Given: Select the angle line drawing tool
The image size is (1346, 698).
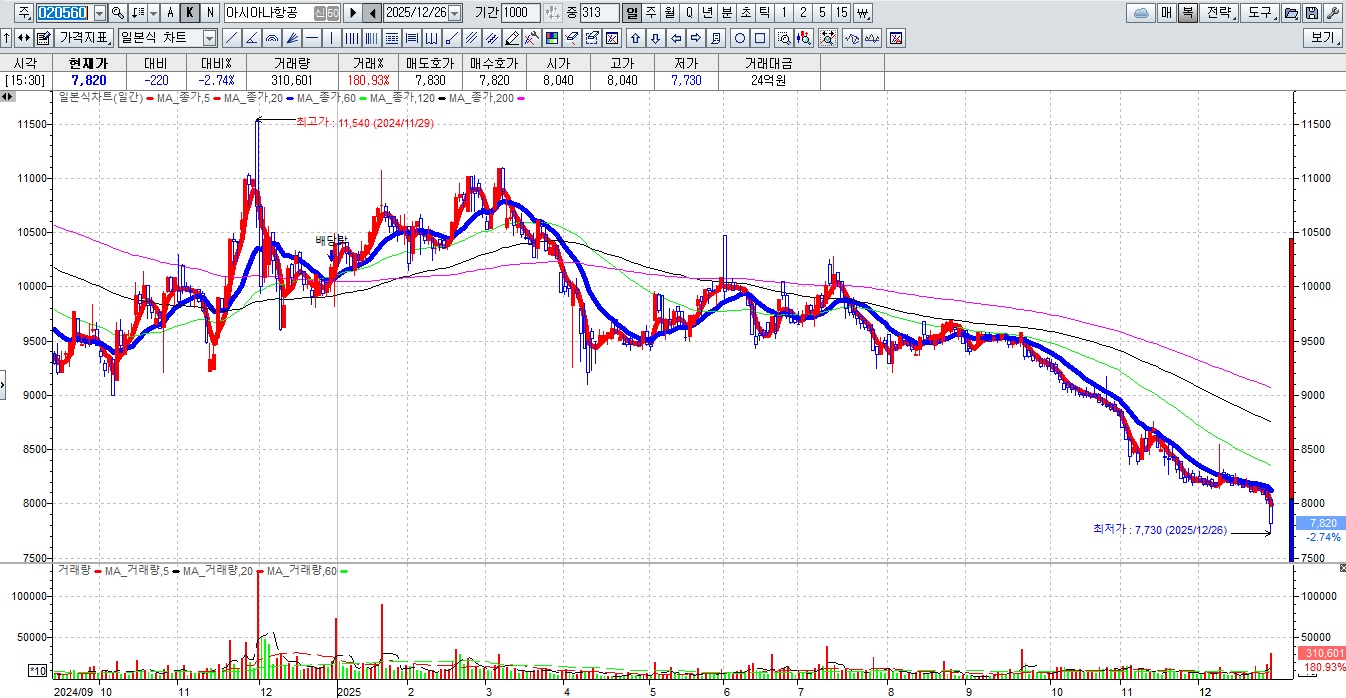Looking at the screenshot, I should click(252, 38).
